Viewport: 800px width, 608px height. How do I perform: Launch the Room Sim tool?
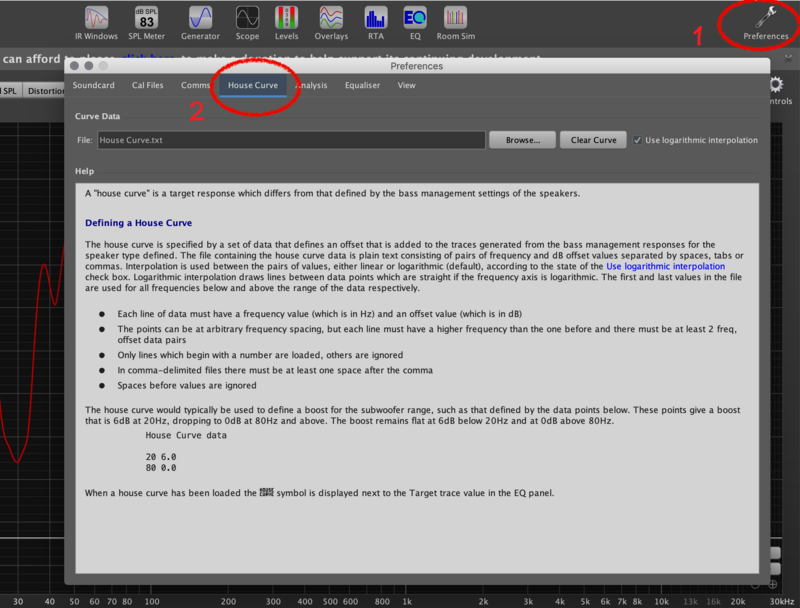tap(455, 20)
